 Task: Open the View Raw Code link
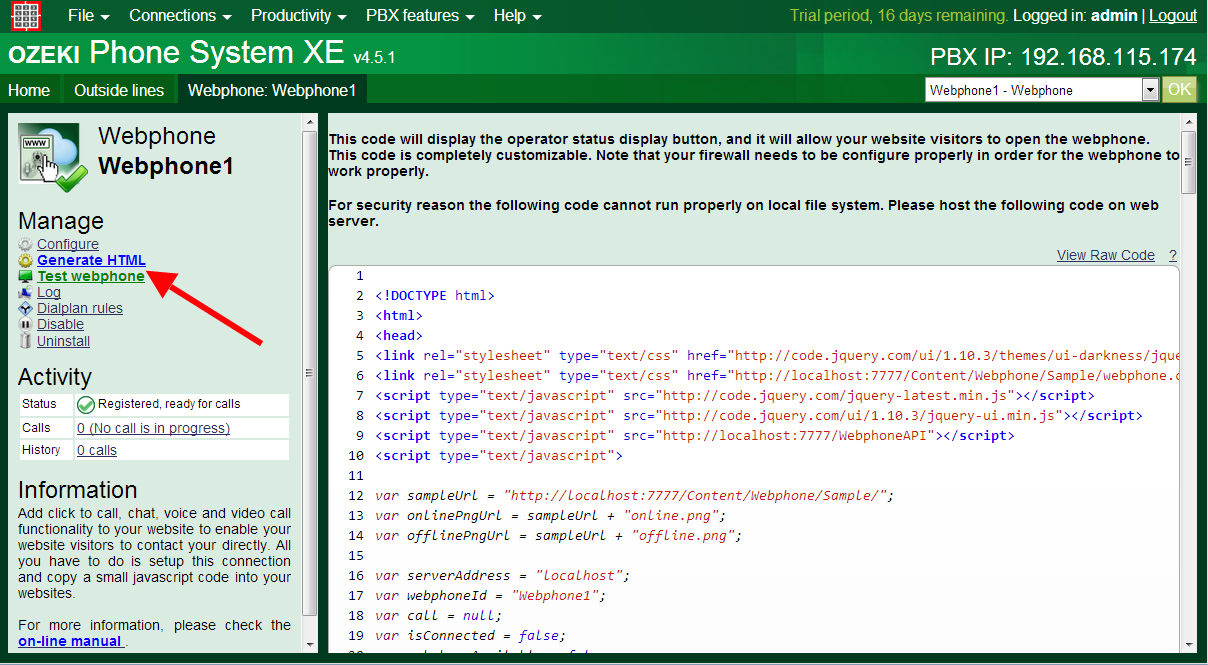[x=1105, y=255]
